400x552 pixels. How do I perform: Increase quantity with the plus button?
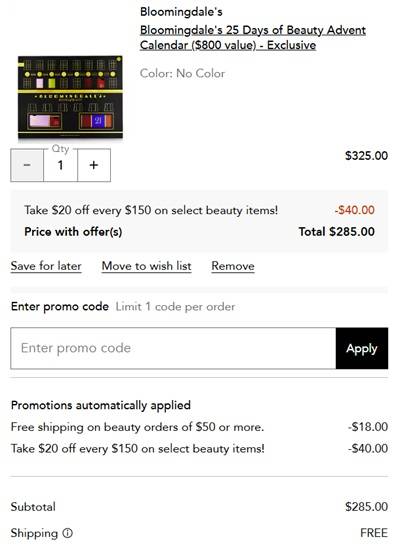[94, 165]
